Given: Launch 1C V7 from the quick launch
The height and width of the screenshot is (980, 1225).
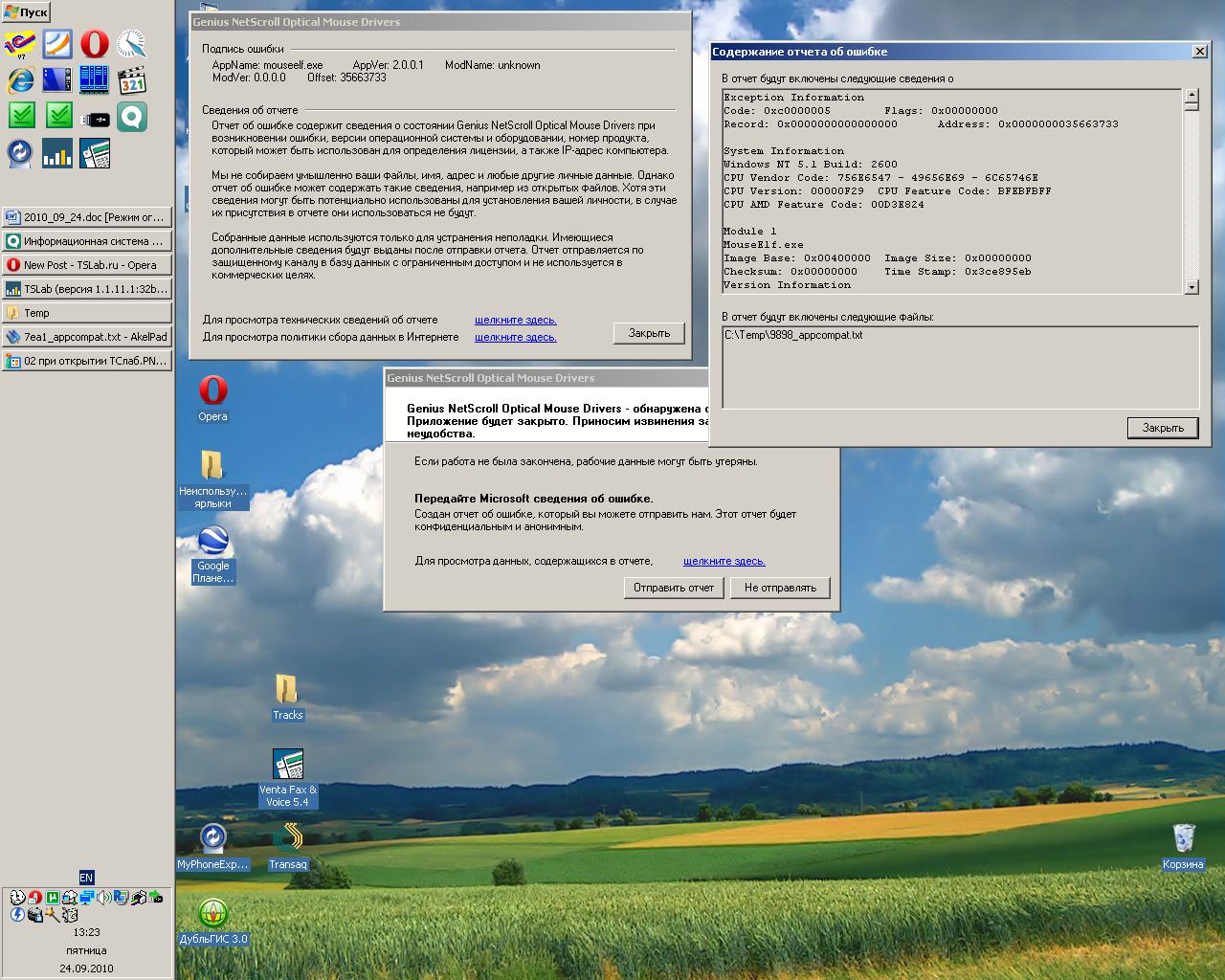Looking at the screenshot, I should point(20,44).
